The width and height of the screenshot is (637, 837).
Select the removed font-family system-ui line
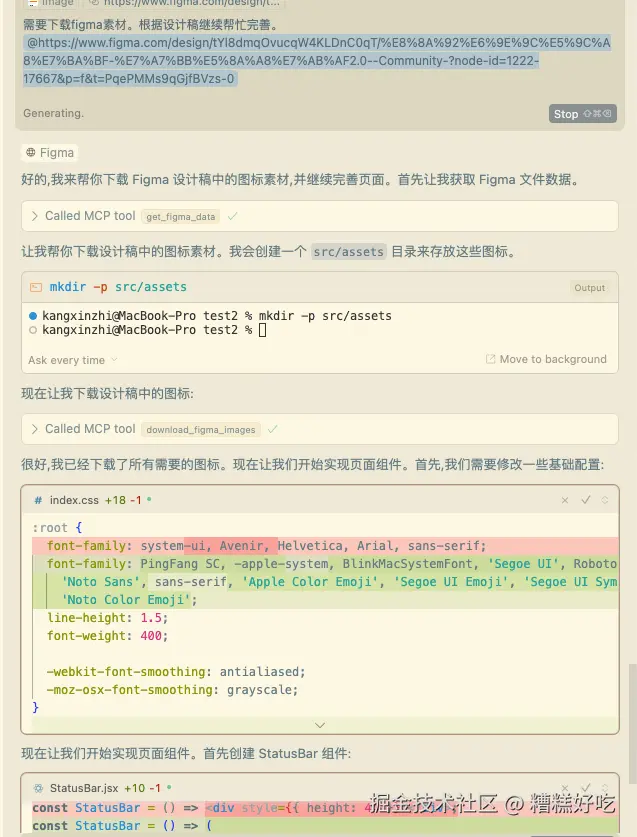point(325,546)
